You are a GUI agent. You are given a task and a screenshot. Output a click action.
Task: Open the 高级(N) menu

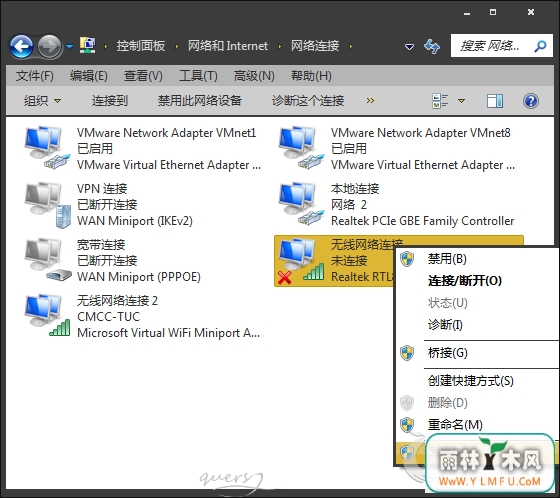click(254, 76)
